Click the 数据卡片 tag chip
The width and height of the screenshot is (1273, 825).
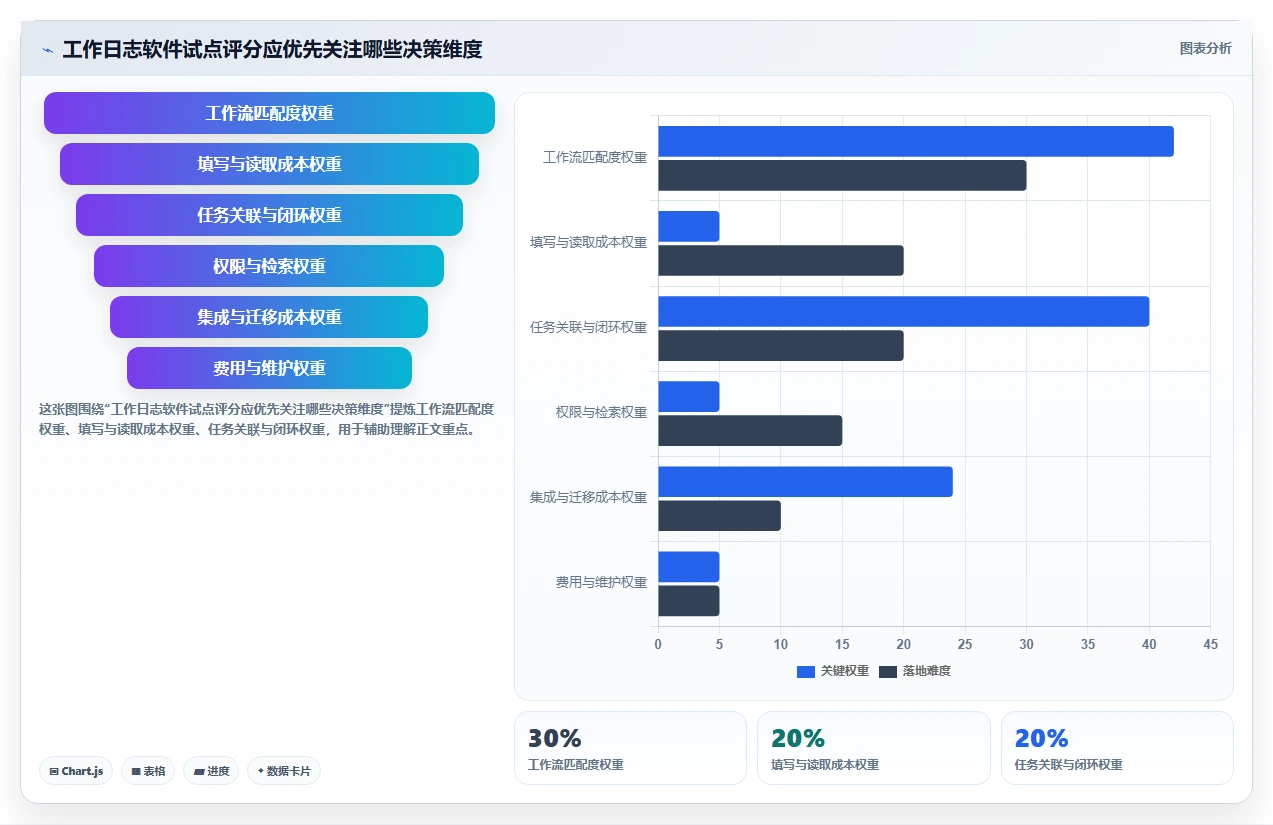pos(284,771)
